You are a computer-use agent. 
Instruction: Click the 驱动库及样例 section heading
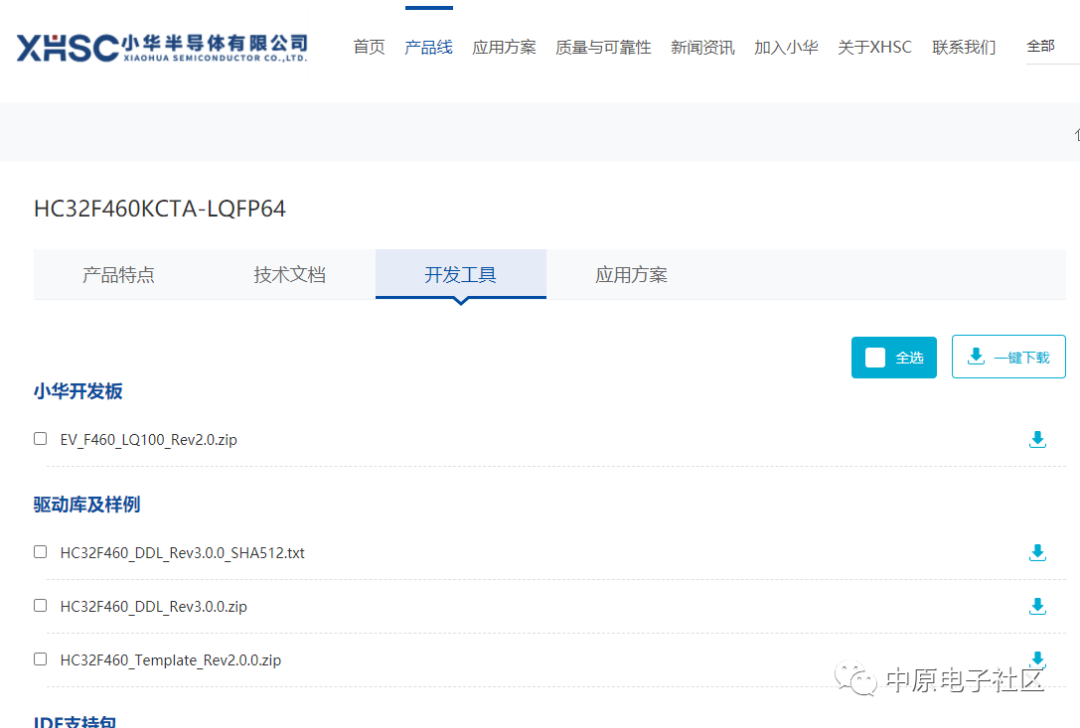click(87, 504)
